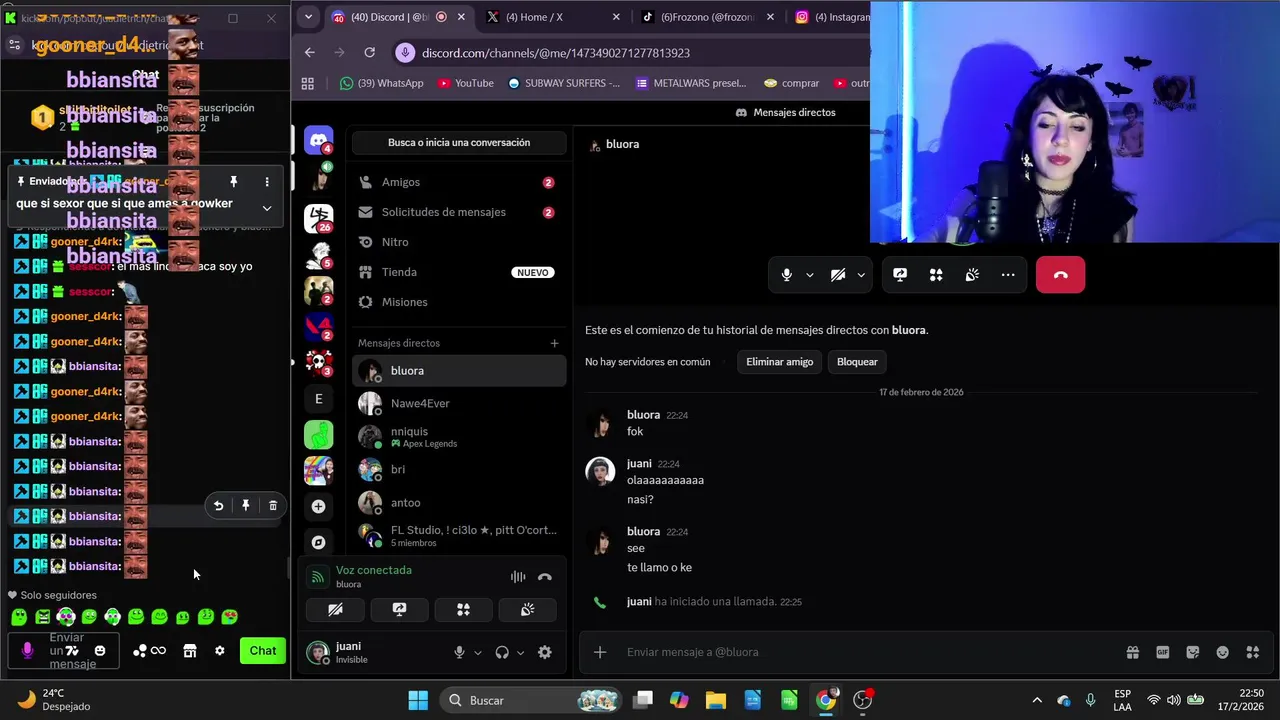Expand camera options in call toolbar
Image resolution: width=1280 pixels, height=720 pixels.
860,275
